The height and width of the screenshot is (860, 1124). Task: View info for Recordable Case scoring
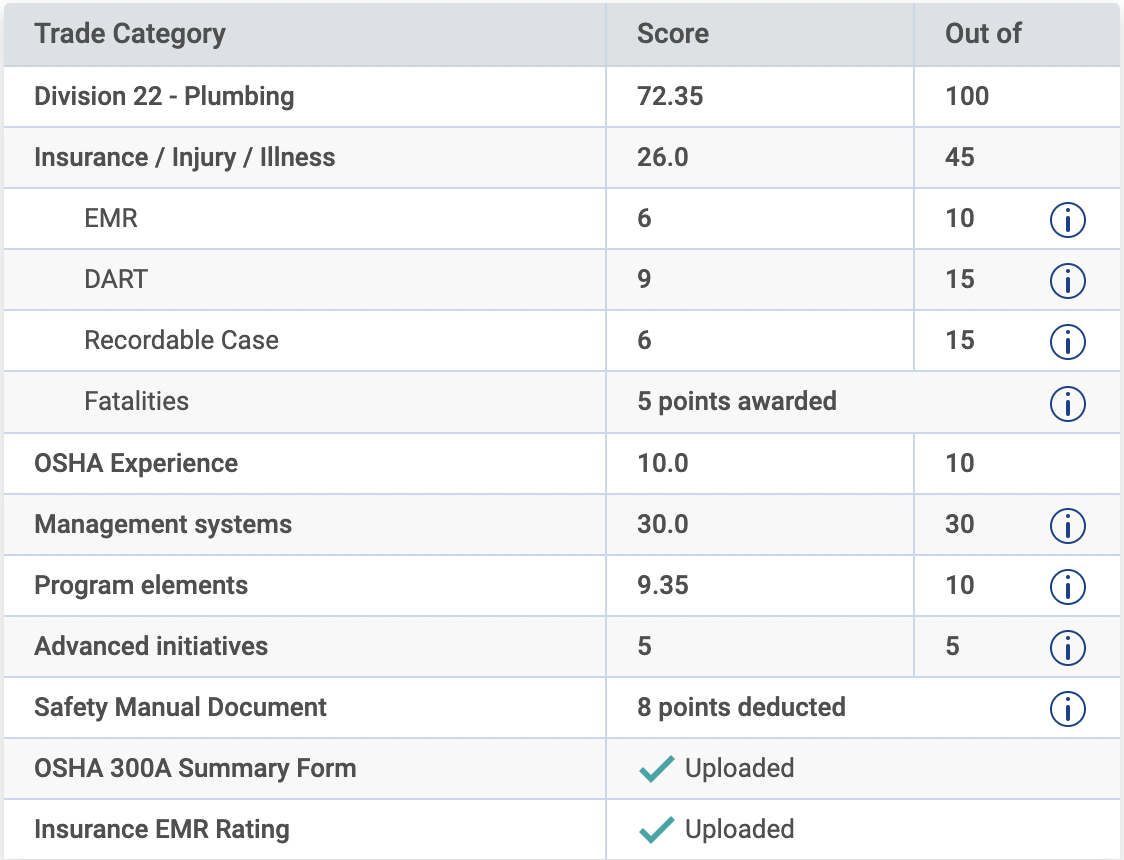pyautogui.click(x=1067, y=341)
